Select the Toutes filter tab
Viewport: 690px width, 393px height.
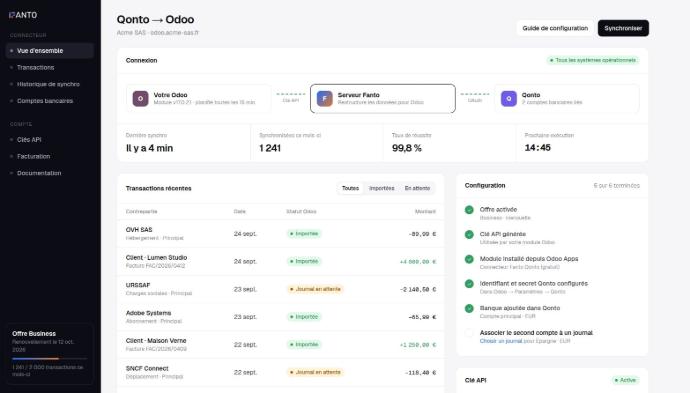[350, 188]
